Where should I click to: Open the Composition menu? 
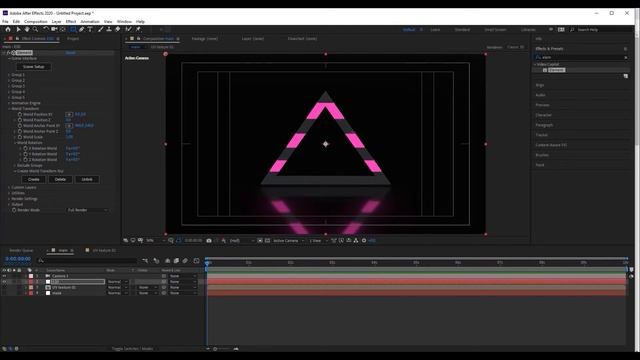(36, 22)
